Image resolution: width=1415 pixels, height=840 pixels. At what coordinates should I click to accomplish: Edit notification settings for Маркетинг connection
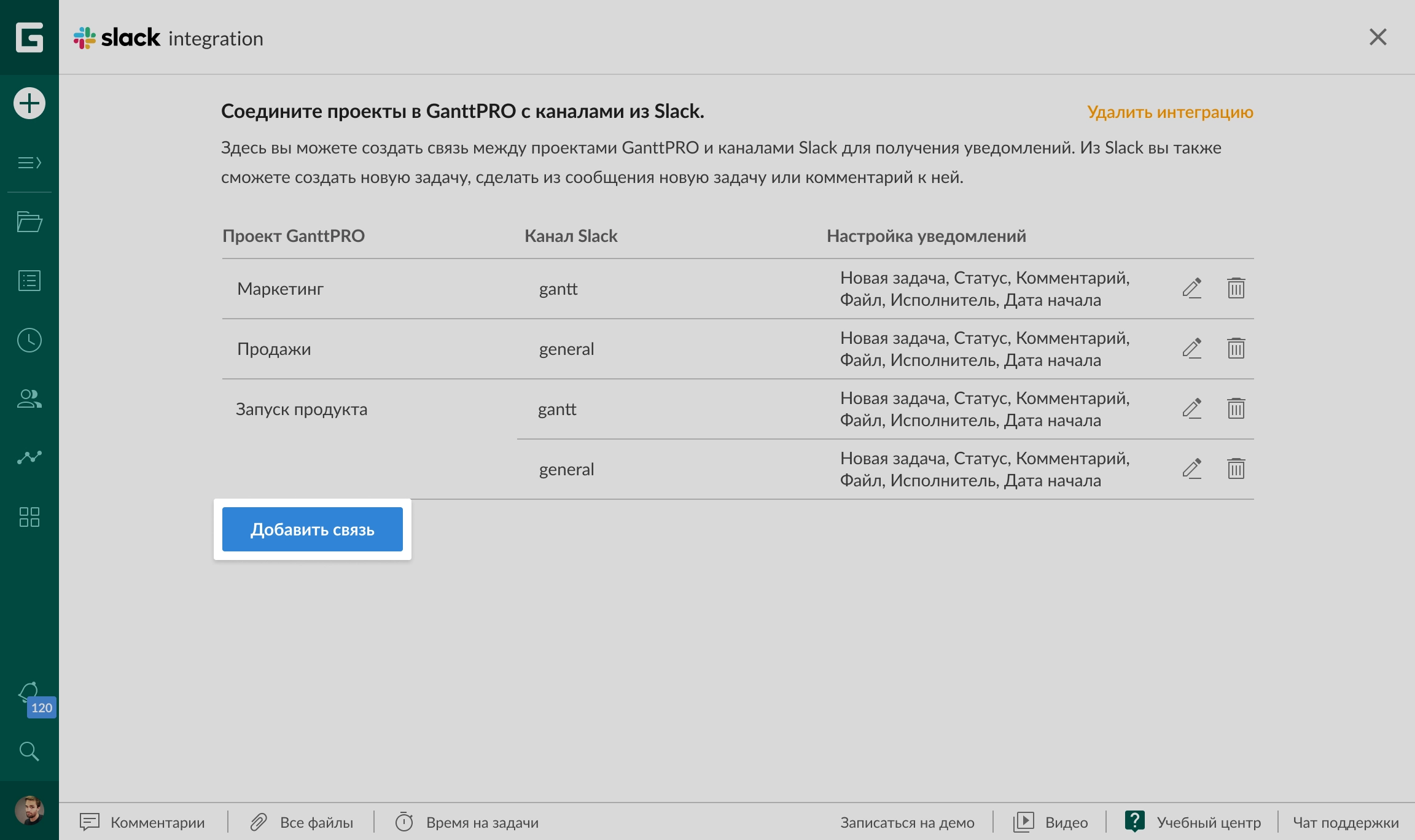coord(1192,288)
